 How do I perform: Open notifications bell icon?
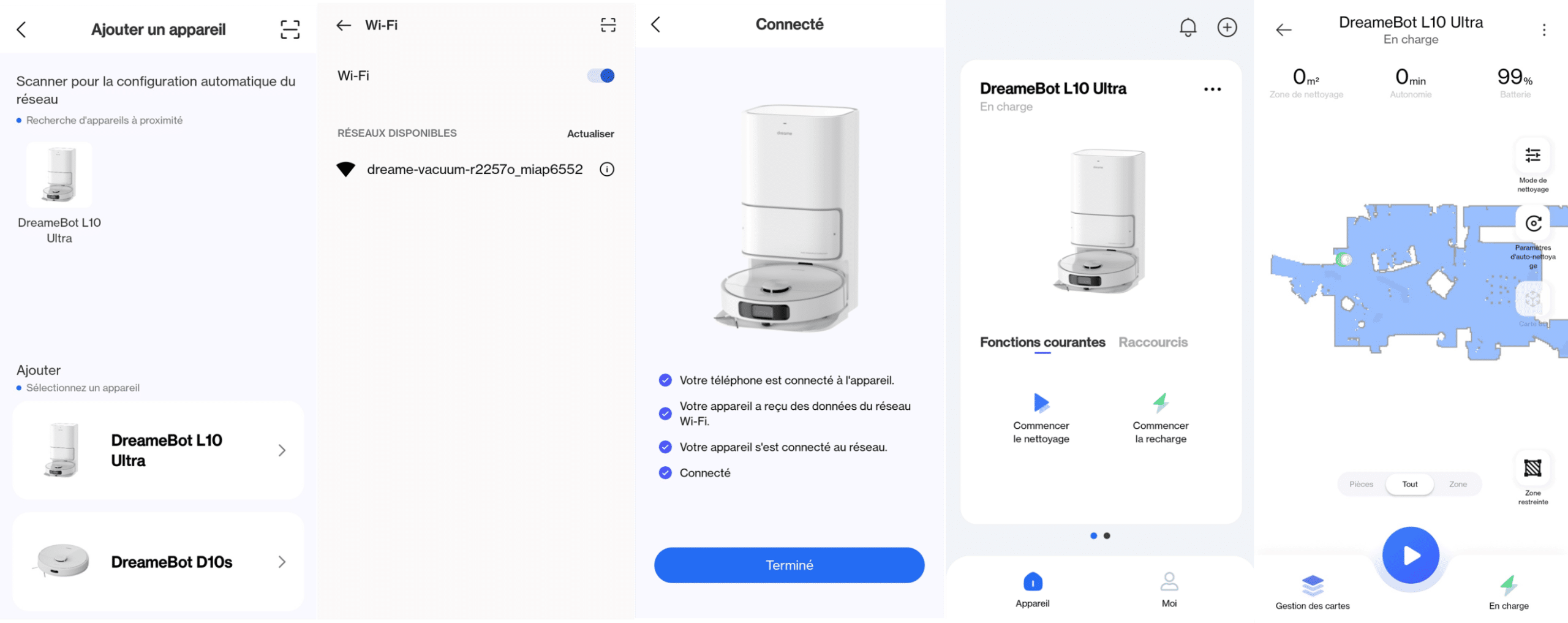1188,28
